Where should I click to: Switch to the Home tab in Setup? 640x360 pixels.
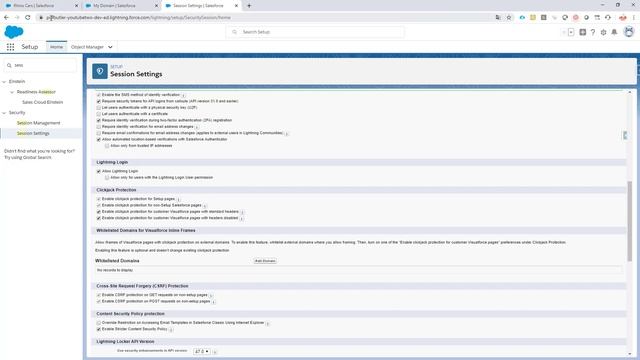pos(56,47)
